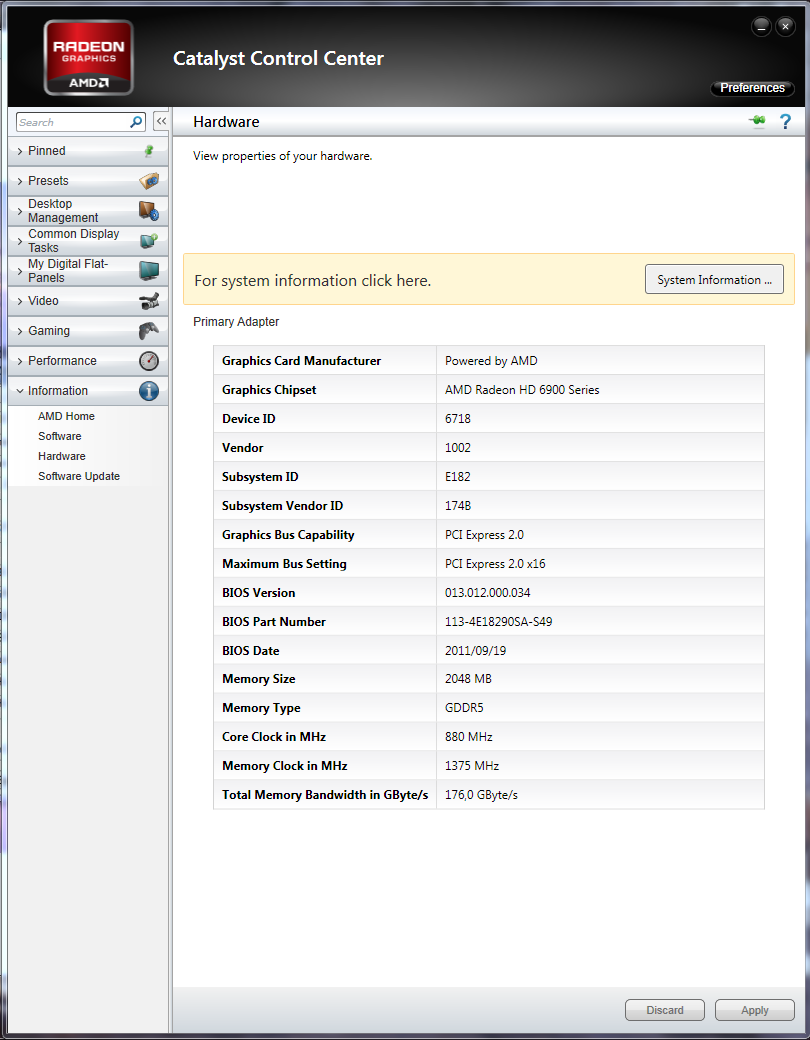Viewport: 810px width, 1040px height.
Task: Click the 'Primary Adapter' heading
Action: (236, 322)
